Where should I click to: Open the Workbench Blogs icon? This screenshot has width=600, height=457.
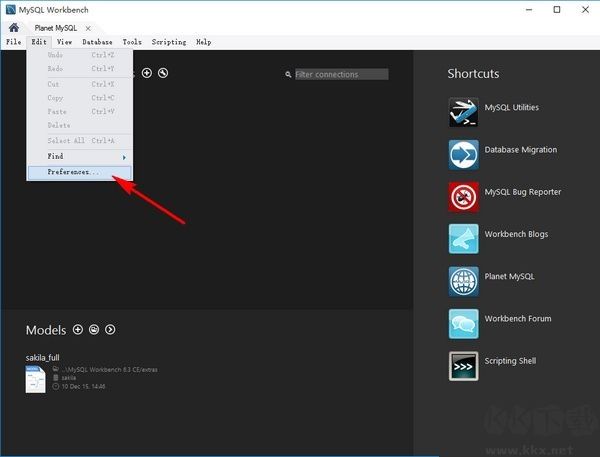pos(463,239)
